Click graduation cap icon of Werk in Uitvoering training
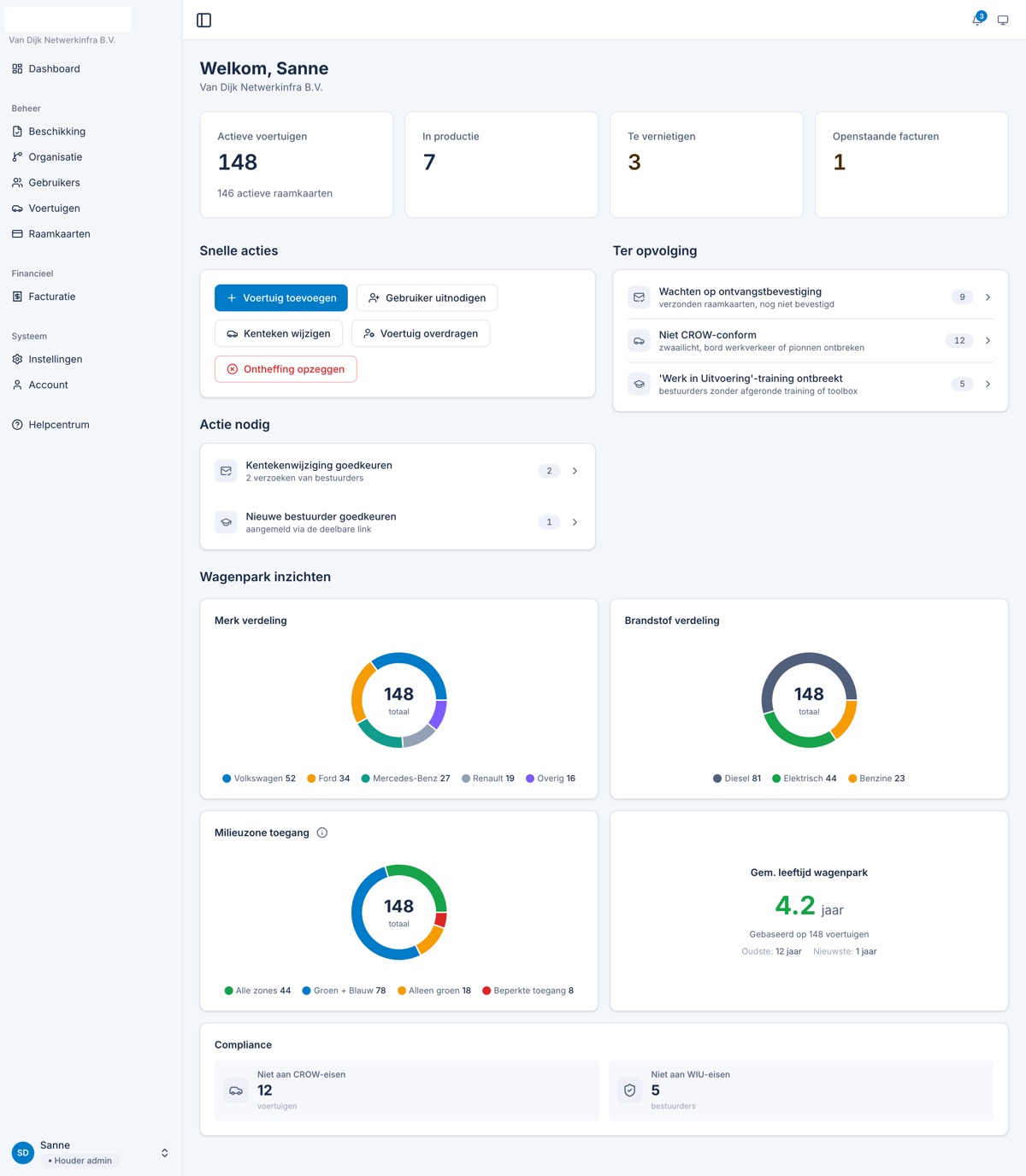The image size is (1026, 1176). (x=639, y=385)
